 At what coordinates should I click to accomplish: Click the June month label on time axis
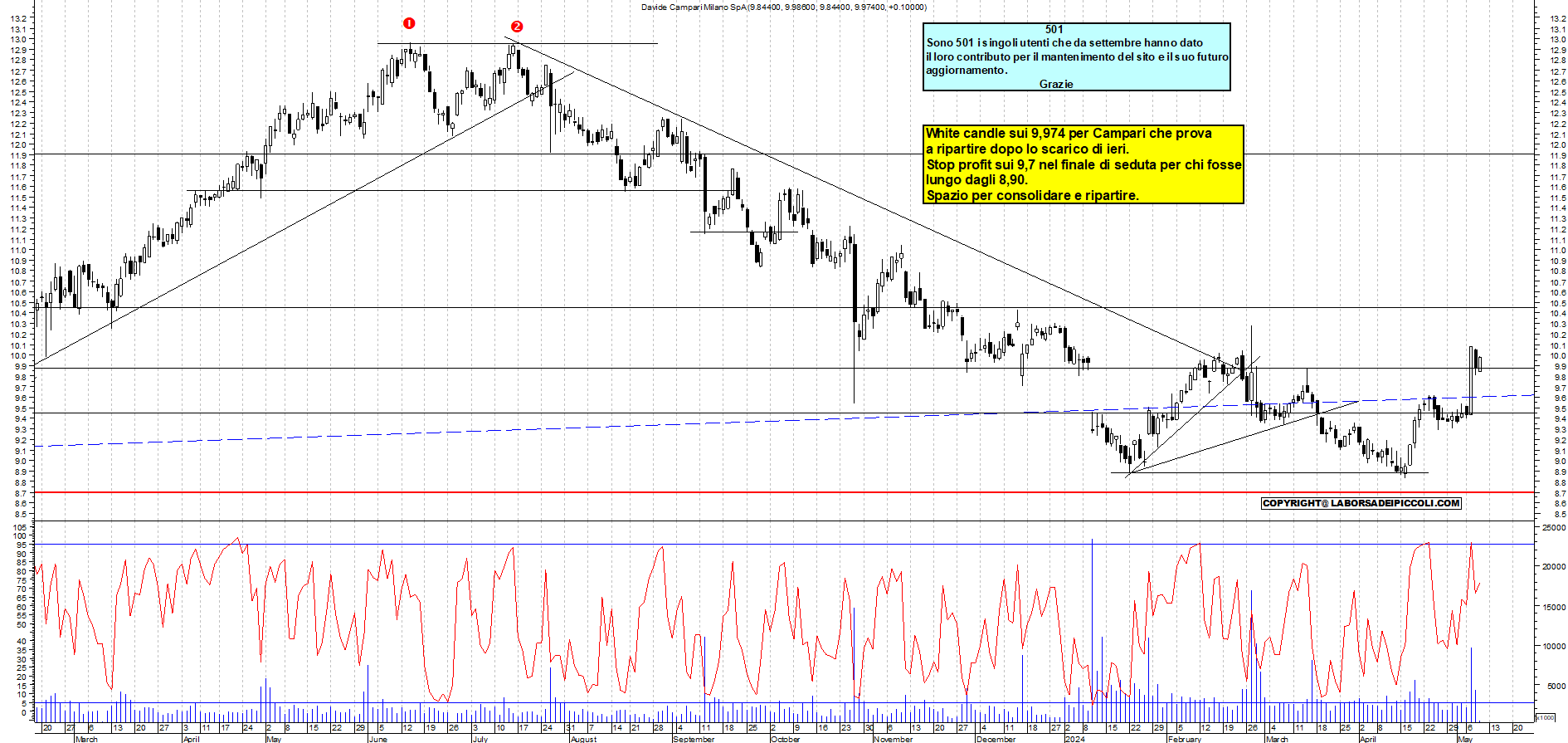click(x=377, y=739)
